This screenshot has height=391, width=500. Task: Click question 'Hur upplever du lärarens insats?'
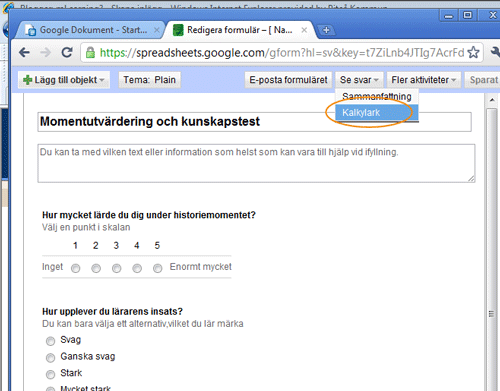112,311
